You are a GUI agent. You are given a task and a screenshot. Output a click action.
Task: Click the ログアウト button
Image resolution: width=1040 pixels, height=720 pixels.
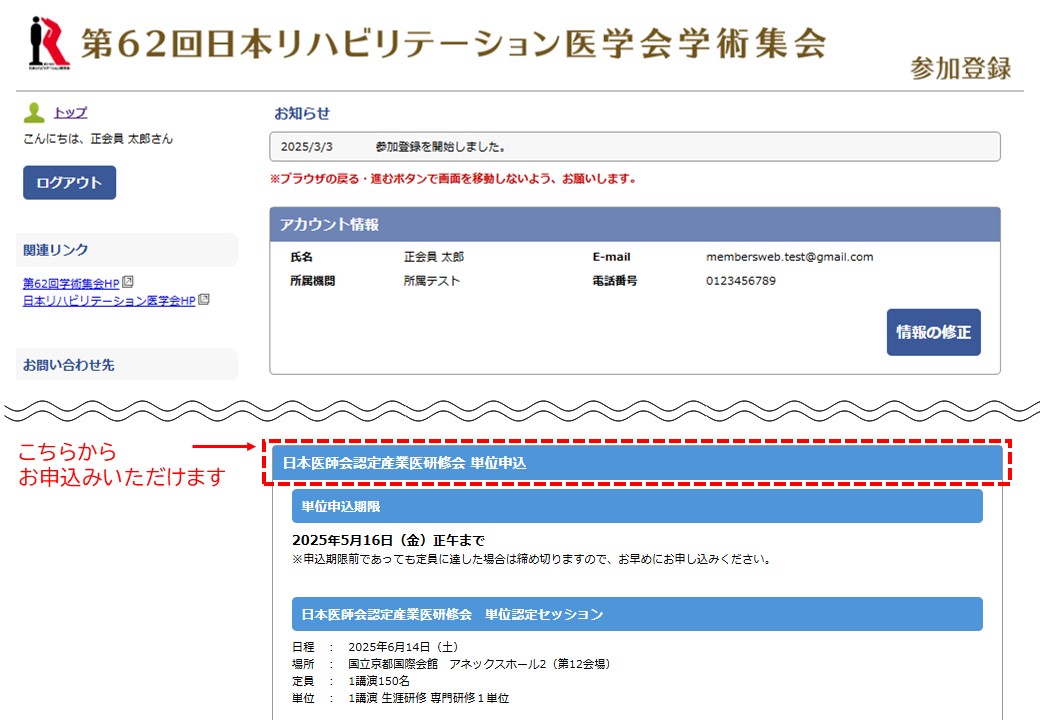(x=70, y=182)
